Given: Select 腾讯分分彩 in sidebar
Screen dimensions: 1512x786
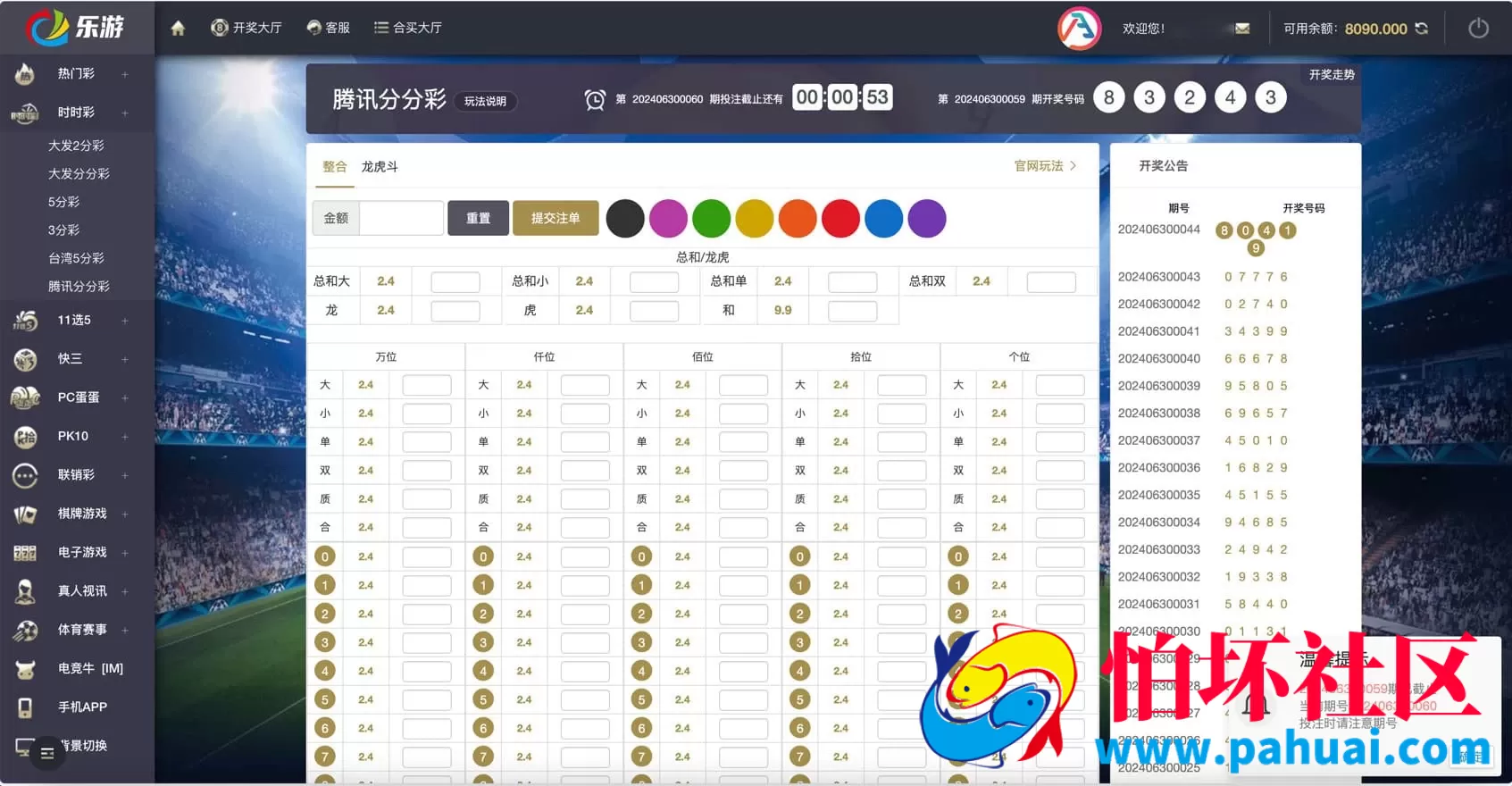Looking at the screenshot, I should point(79,287).
